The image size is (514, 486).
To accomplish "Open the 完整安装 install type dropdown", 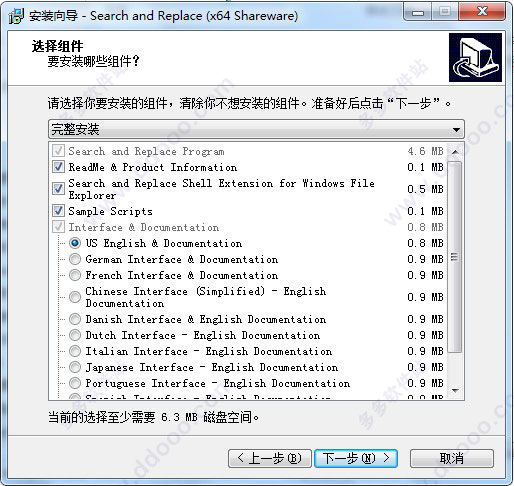I will [x=256, y=129].
